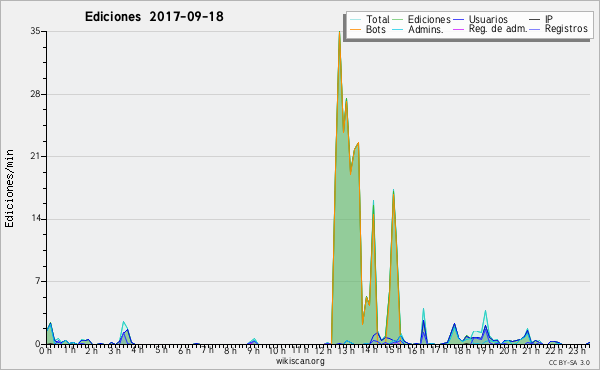Click the green peak near 15 h
The width and height of the screenshot is (600, 370).
click(393, 190)
